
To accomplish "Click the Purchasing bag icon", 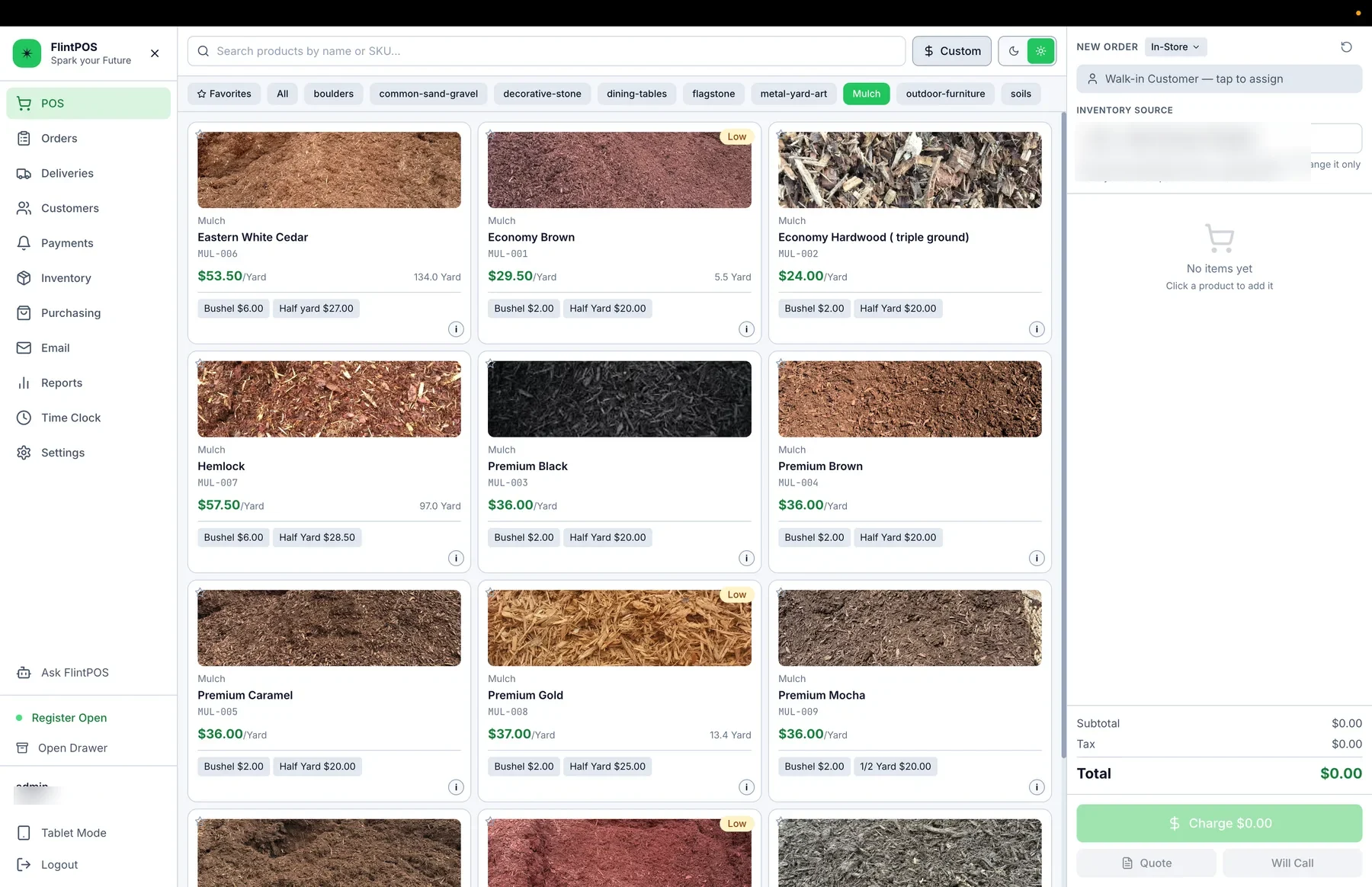I will point(24,312).
